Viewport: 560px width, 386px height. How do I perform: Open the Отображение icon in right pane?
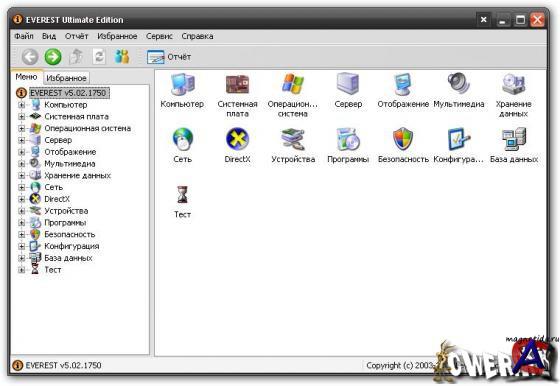402,84
